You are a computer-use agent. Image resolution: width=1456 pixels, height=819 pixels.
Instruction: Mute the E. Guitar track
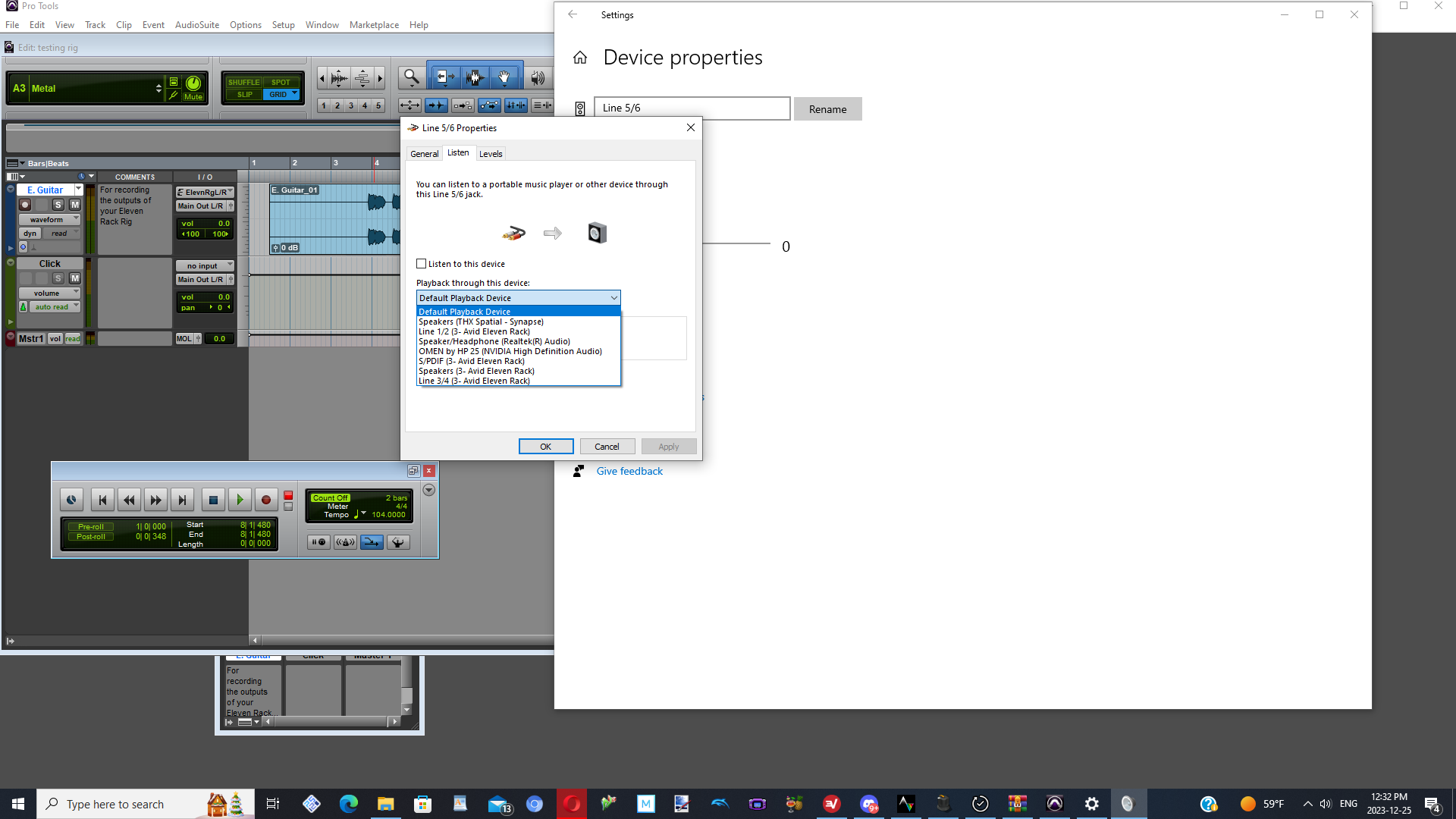[x=75, y=205]
